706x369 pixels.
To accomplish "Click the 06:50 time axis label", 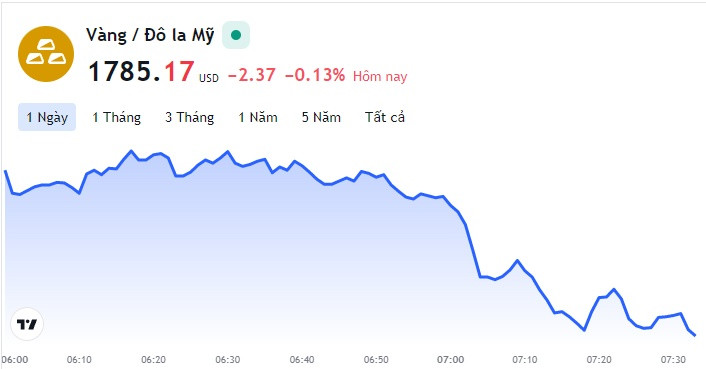I will pyautogui.click(x=376, y=360).
